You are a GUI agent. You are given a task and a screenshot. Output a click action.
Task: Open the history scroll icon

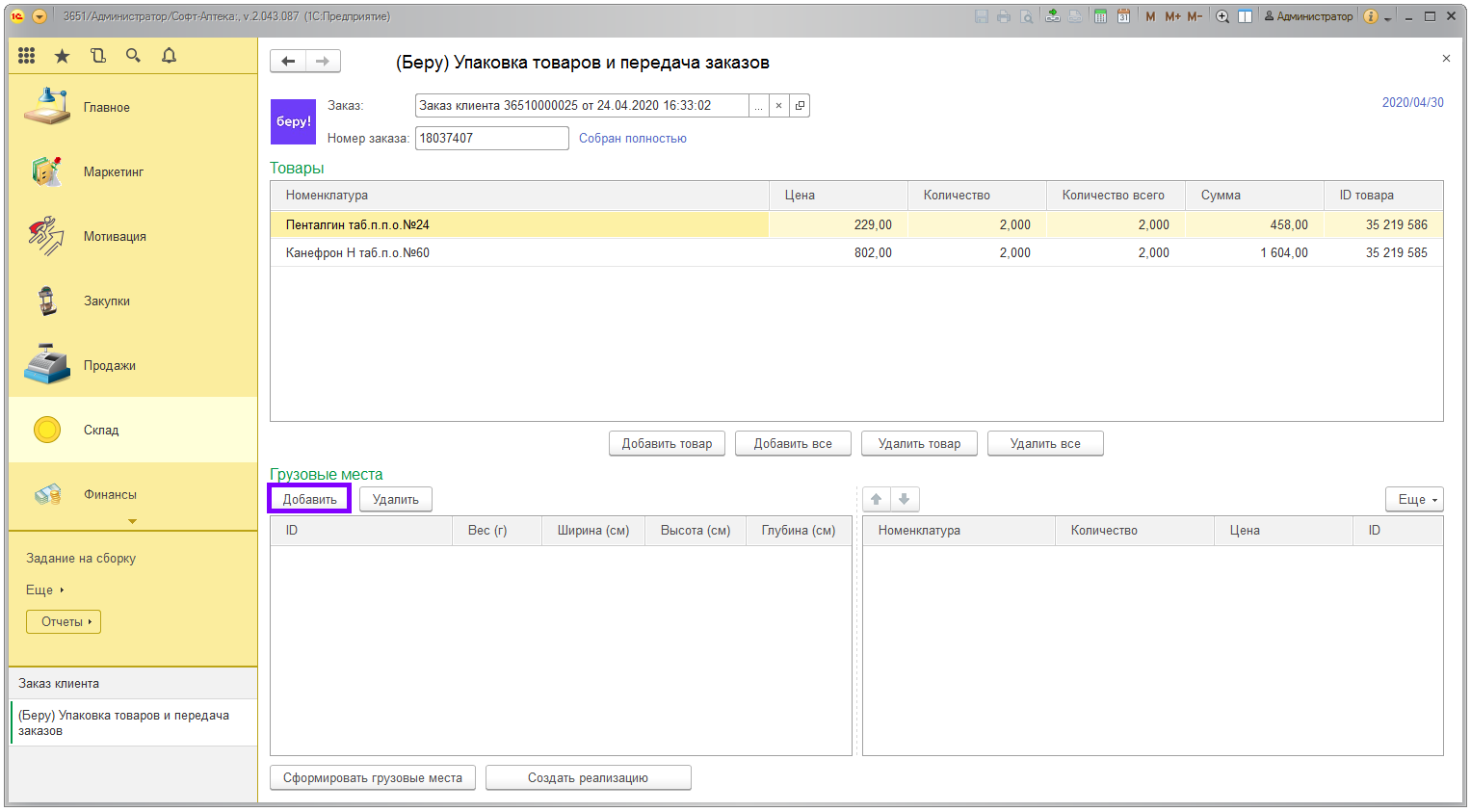pyautogui.click(x=98, y=56)
